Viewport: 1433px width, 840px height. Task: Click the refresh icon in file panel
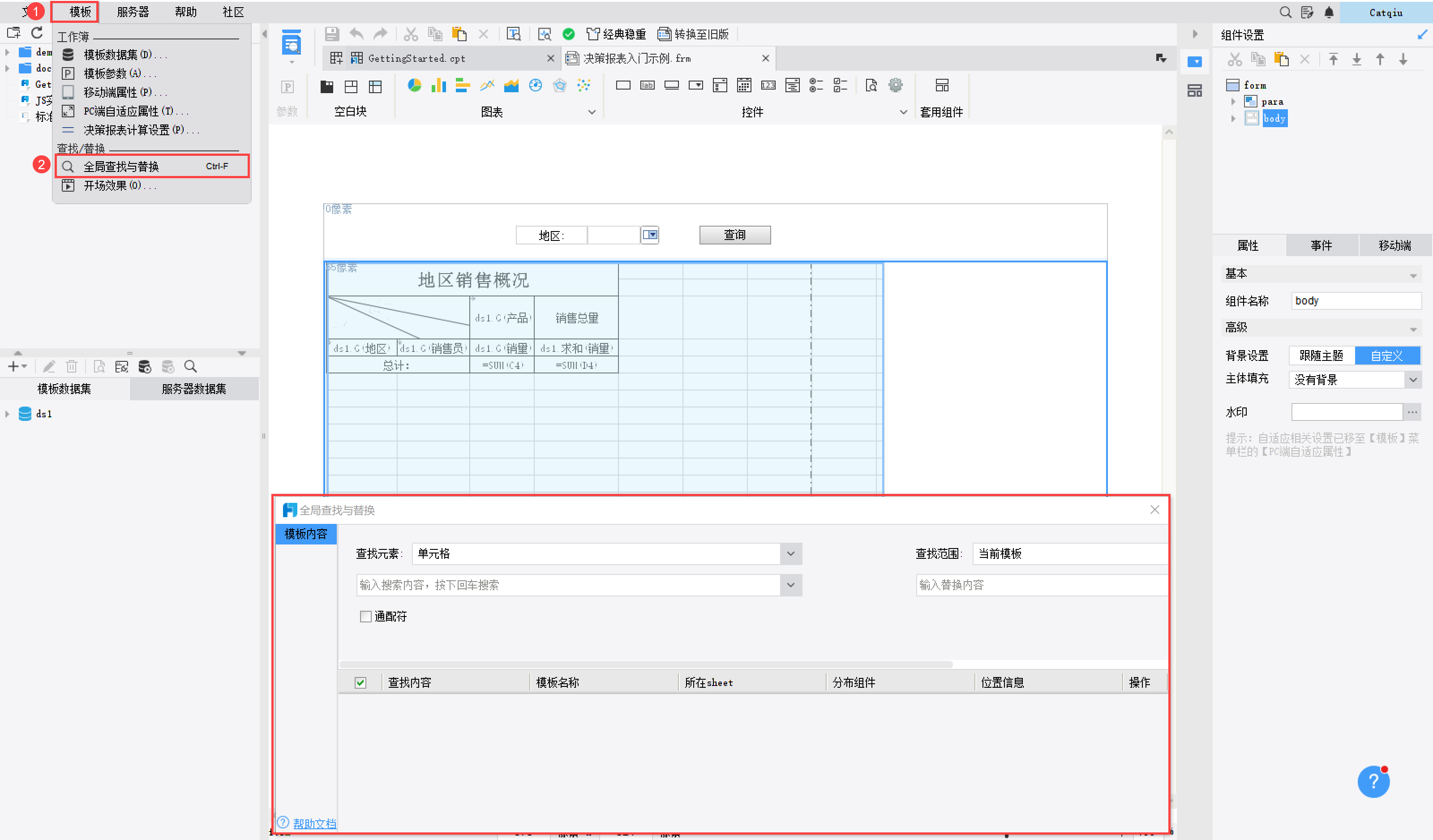pyautogui.click(x=38, y=33)
